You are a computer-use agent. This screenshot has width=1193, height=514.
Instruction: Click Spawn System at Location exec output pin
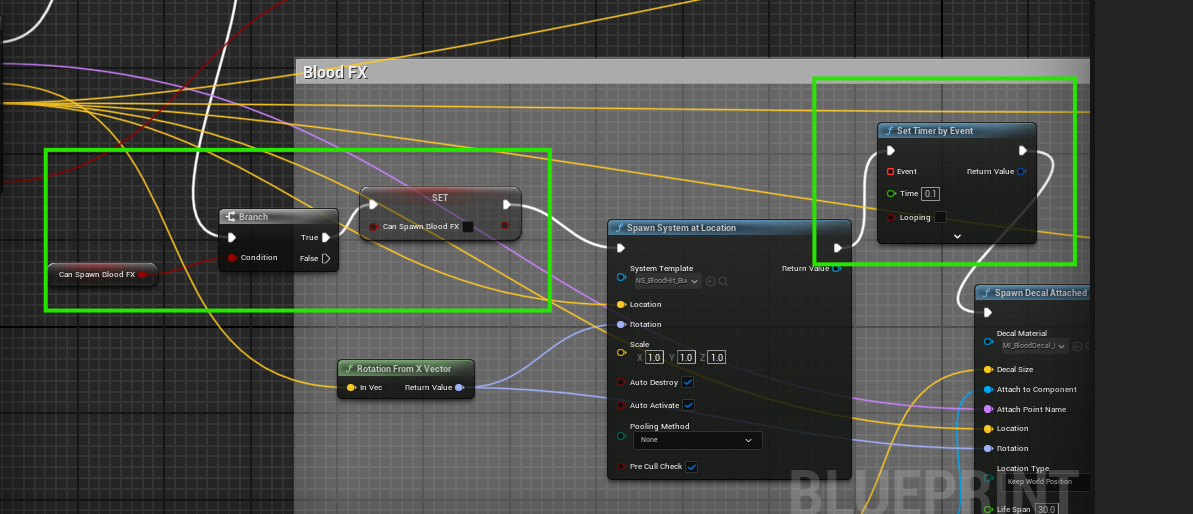[838, 248]
